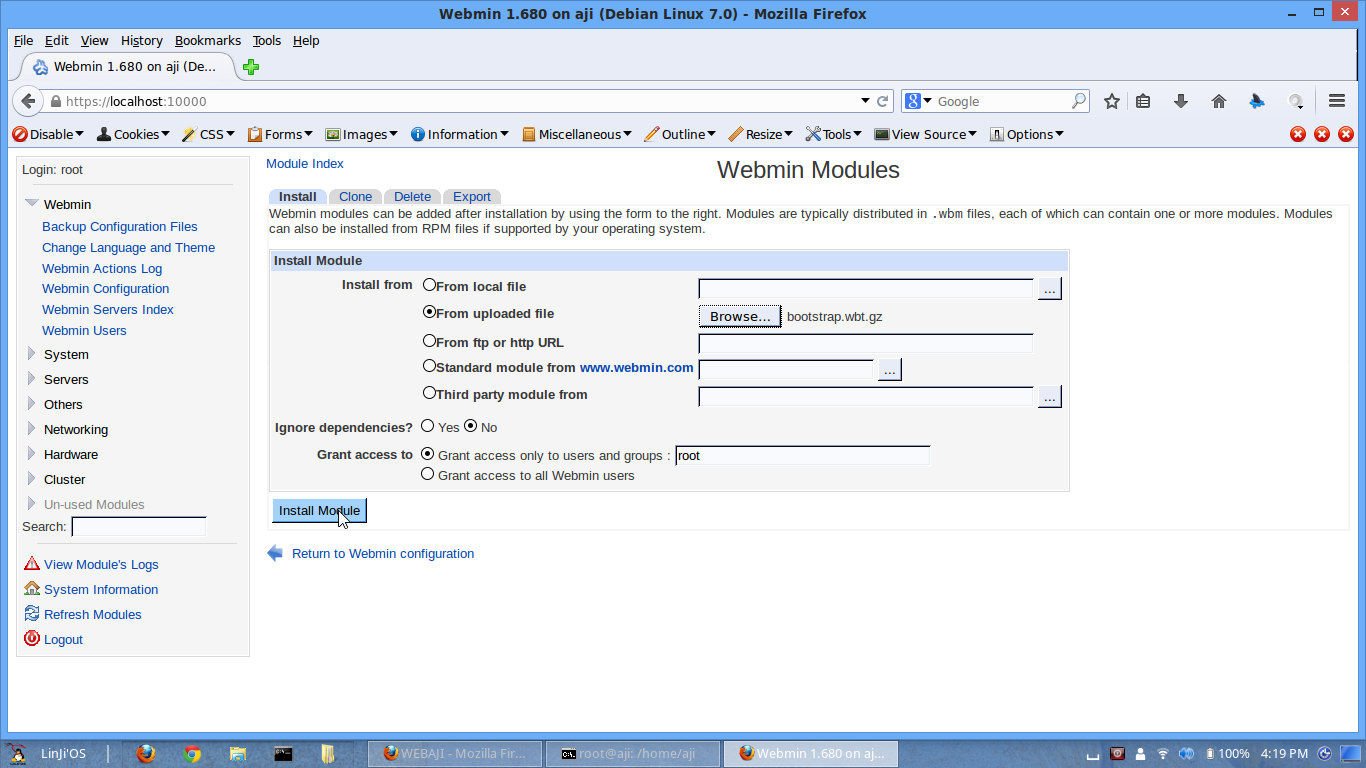Browse for a local module file
The width and height of the screenshot is (1366, 768).
click(x=1049, y=289)
